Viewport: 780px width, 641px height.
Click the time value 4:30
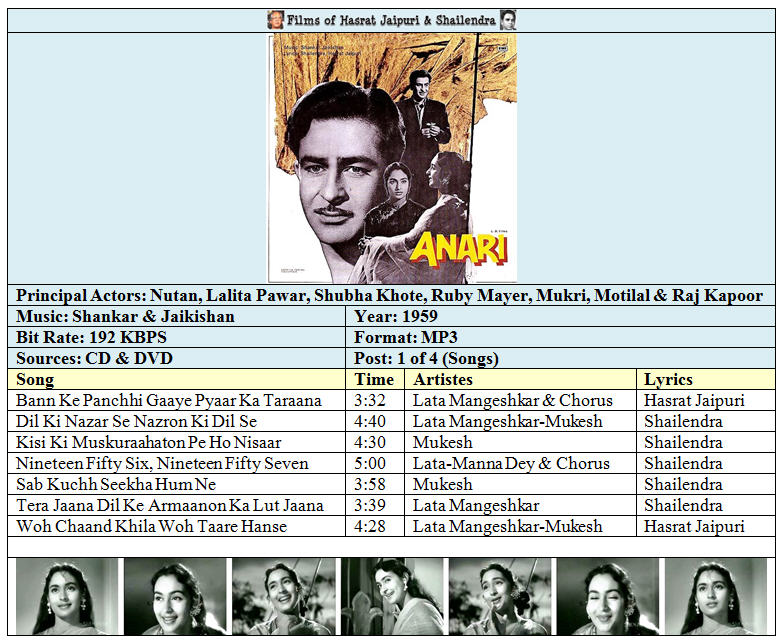pos(370,442)
